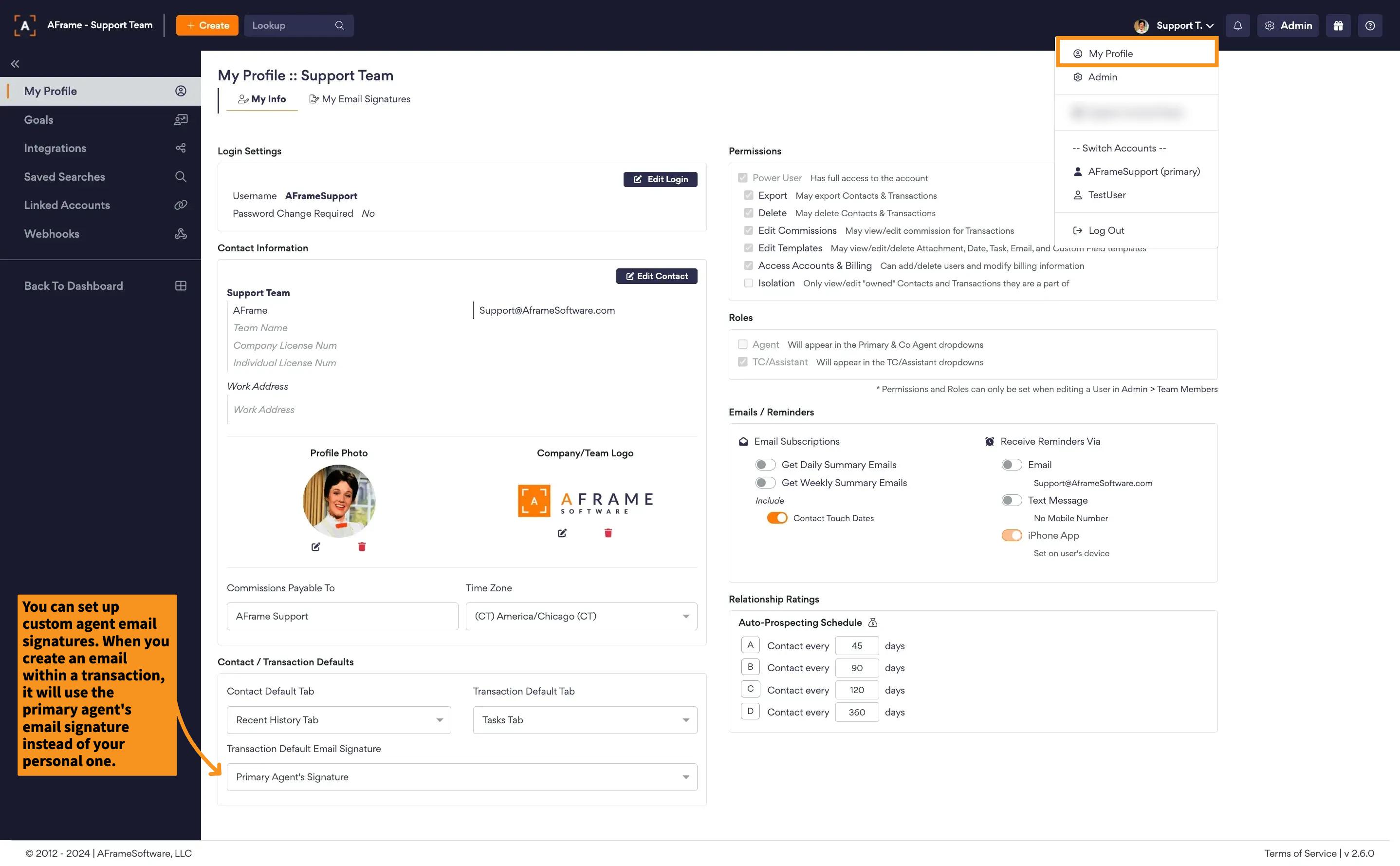Open the Contact Default Tab dropdown
This screenshot has width=1400, height=866.
coord(338,720)
